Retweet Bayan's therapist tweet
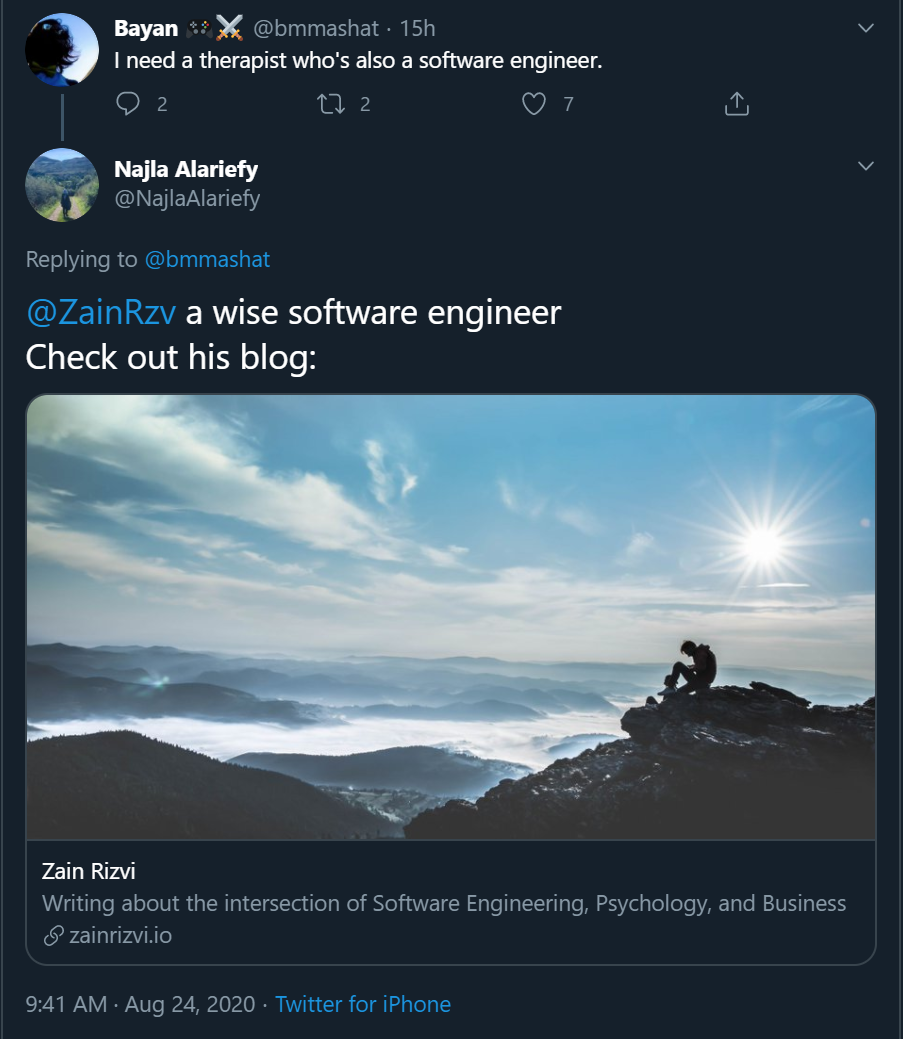 click(331, 104)
